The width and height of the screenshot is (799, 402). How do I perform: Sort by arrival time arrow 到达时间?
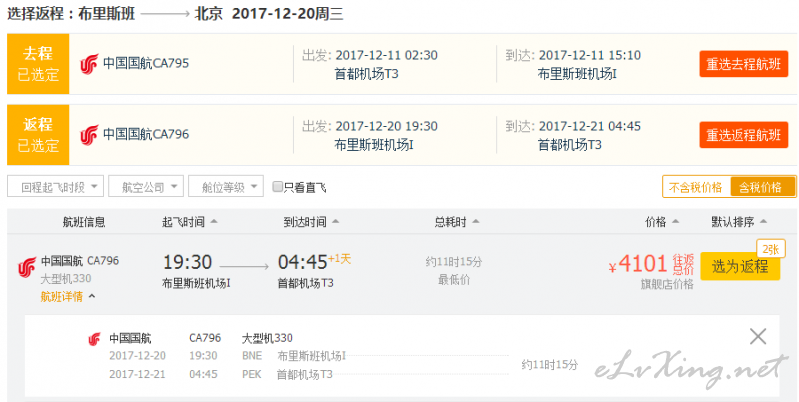pyautogui.click(x=335, y=222)
